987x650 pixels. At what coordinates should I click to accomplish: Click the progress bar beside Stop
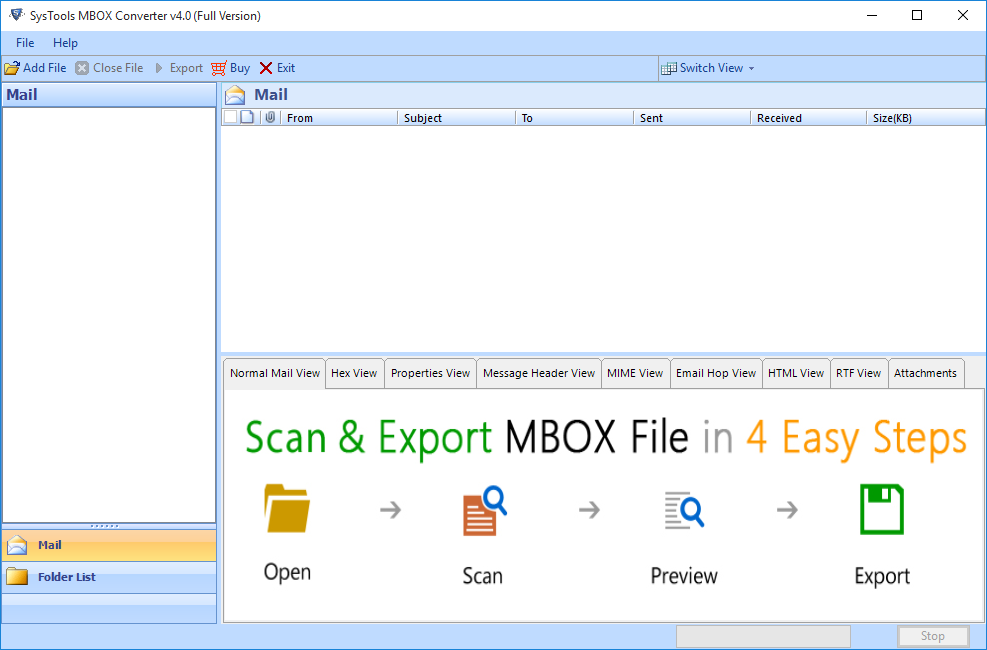[x=763, y=636]
